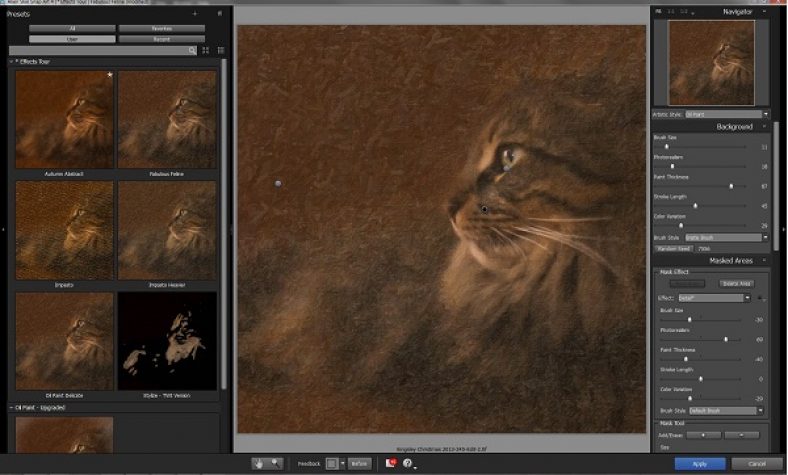The width and height of the screenshot is (788, 475).
Task: Adjust the Paint Thickness slider in Background
Action: click(x=731, y=185)
